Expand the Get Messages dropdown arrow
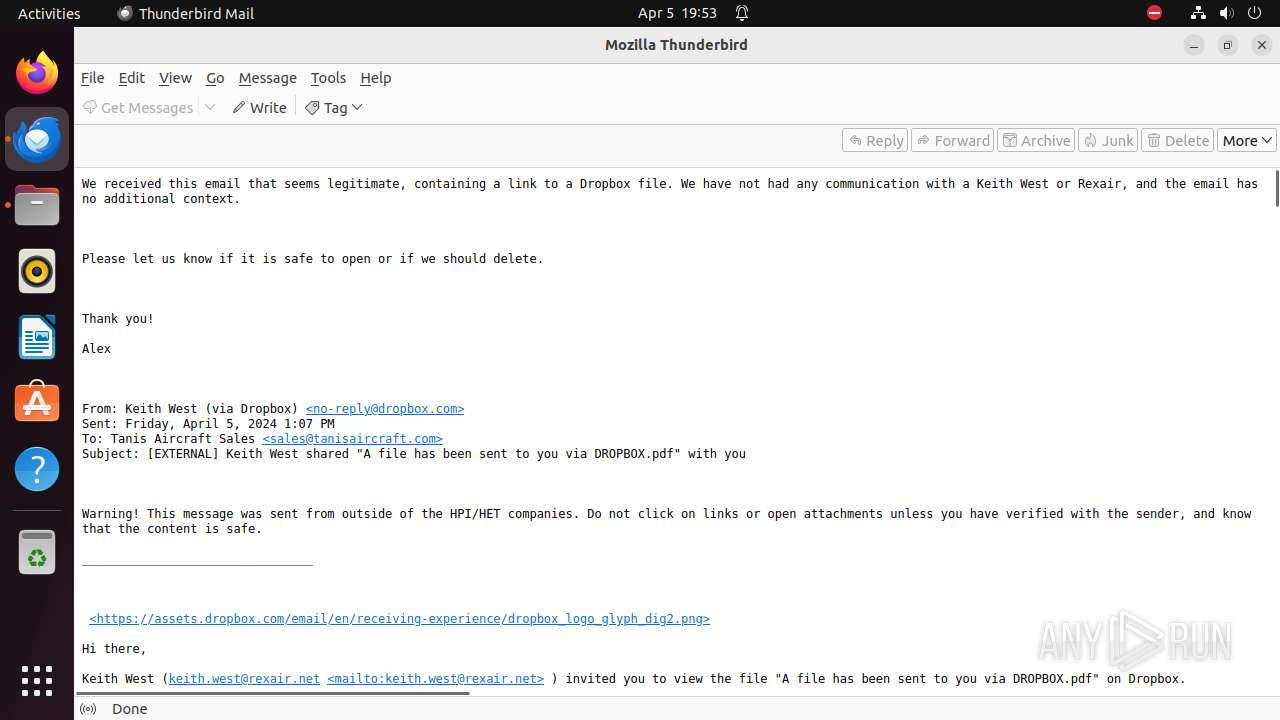1280x720 pixels. point(210,107)
